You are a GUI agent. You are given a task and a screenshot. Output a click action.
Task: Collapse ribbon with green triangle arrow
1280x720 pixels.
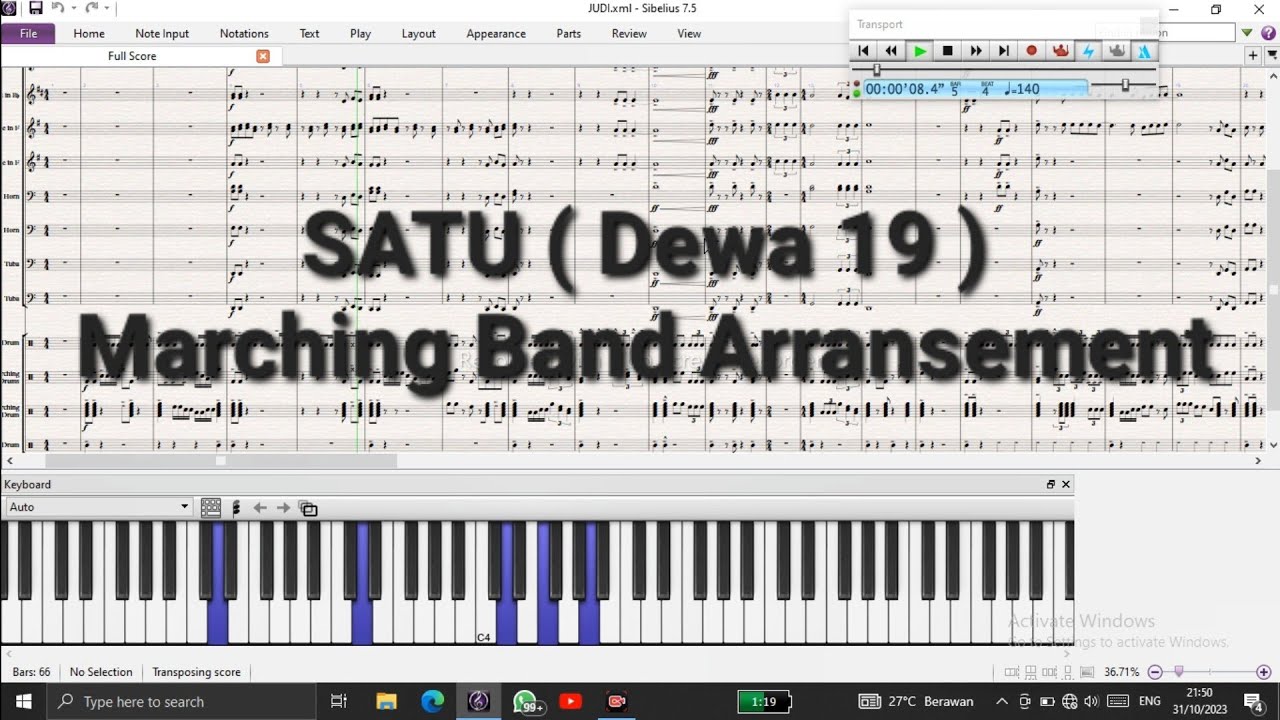[x=1247, y=33]
